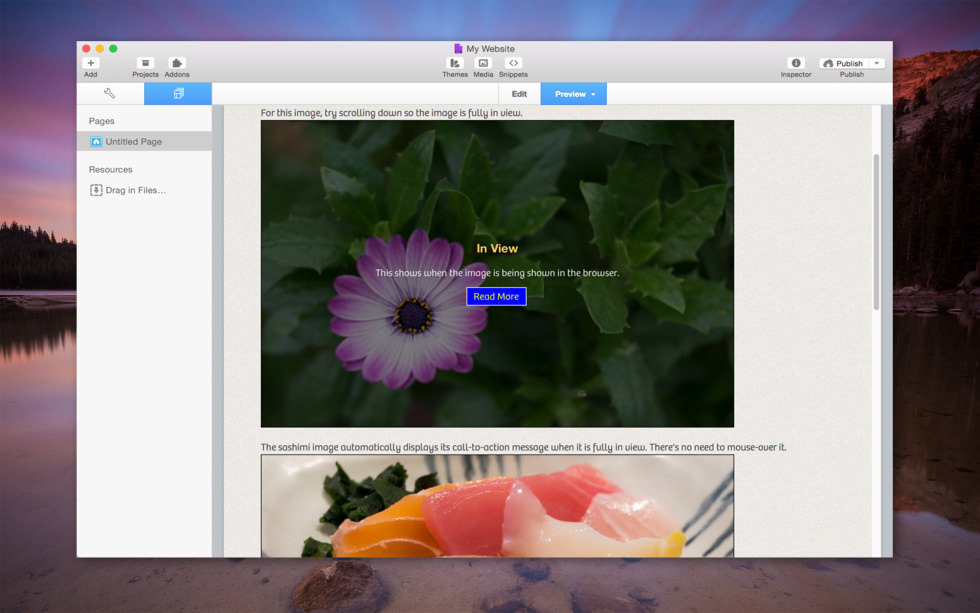Click the Add plus icon

(91, 63)
